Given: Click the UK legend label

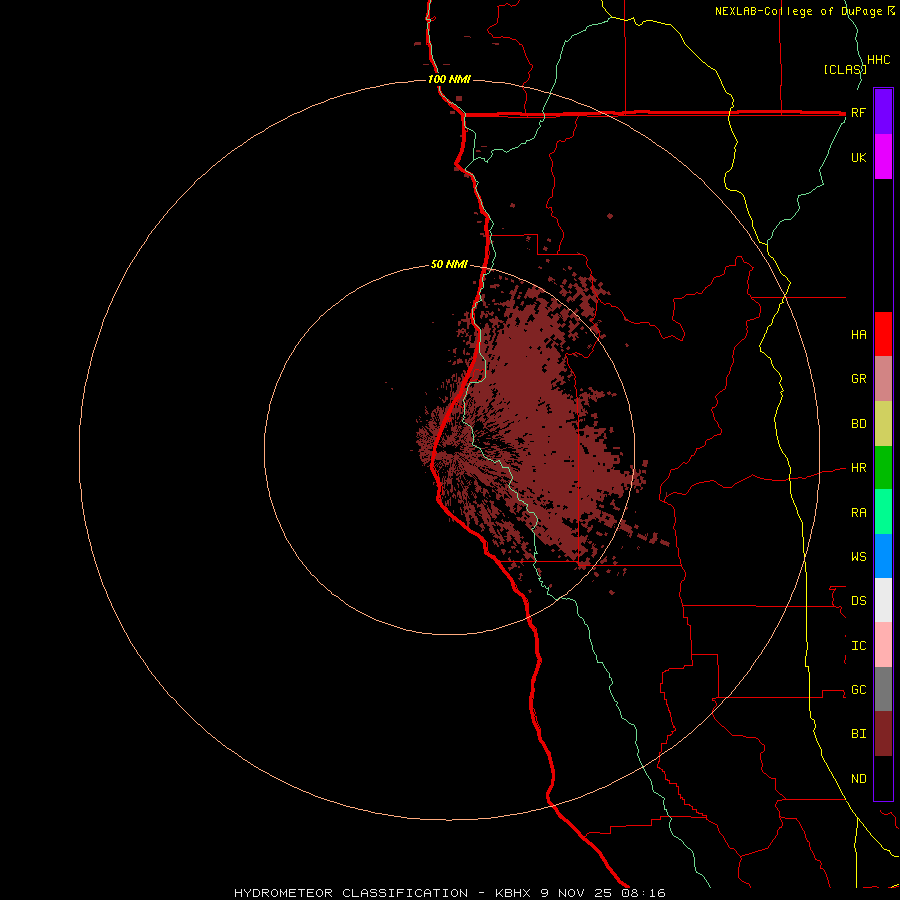Looking at the screenshot, I should (x=858, y=157).
